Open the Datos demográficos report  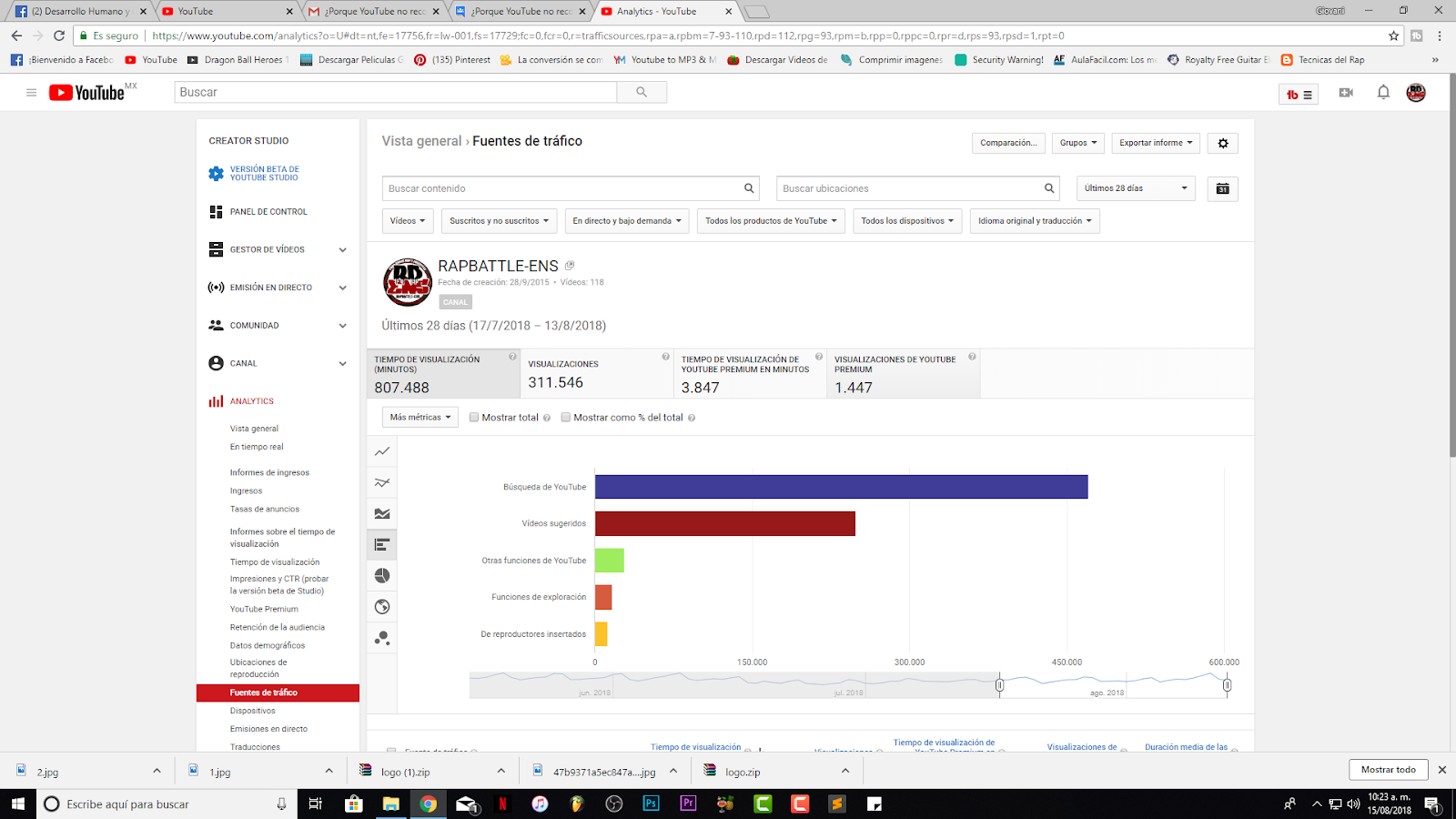pos(268,645)
